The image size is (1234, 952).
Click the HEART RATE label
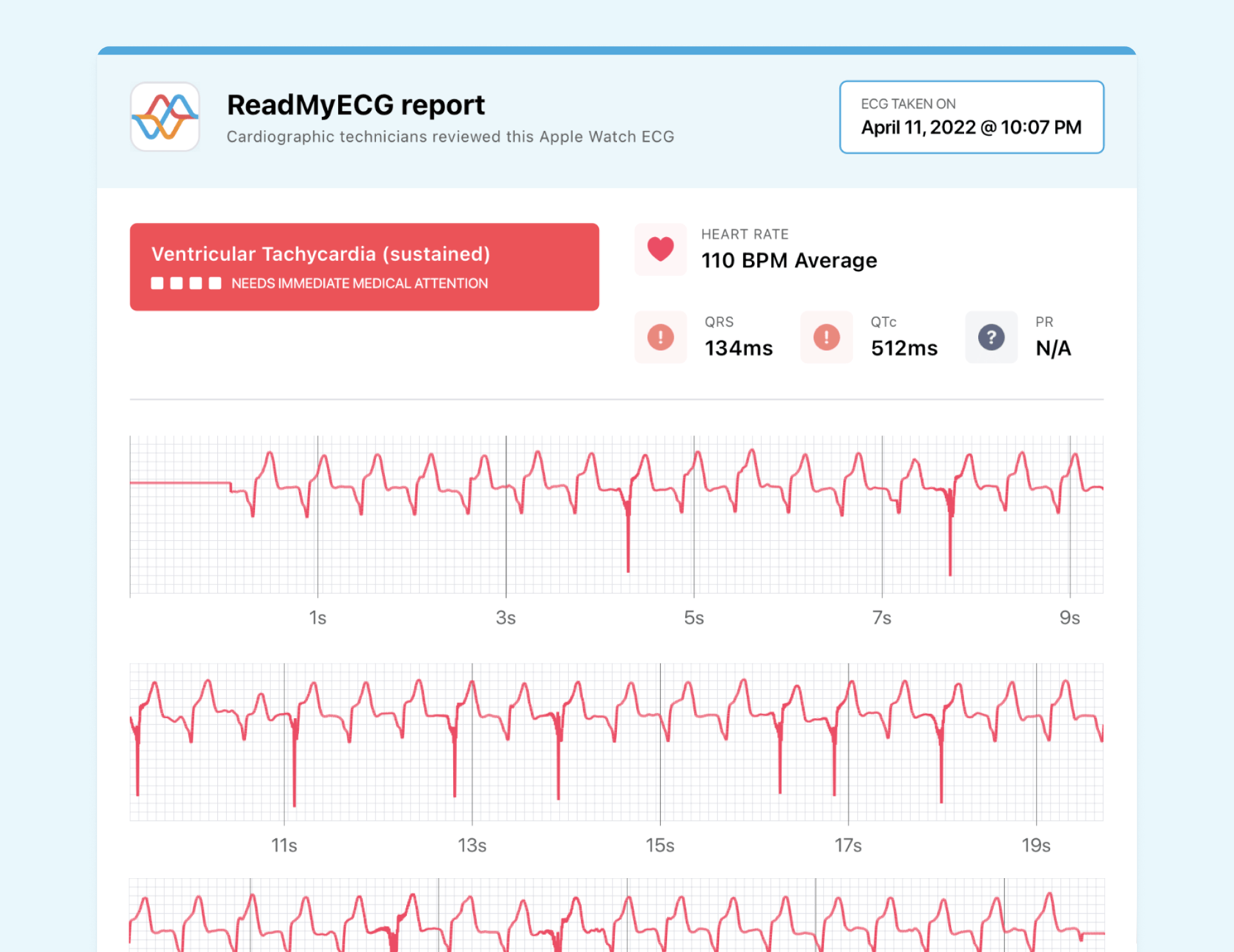point(745,234)
